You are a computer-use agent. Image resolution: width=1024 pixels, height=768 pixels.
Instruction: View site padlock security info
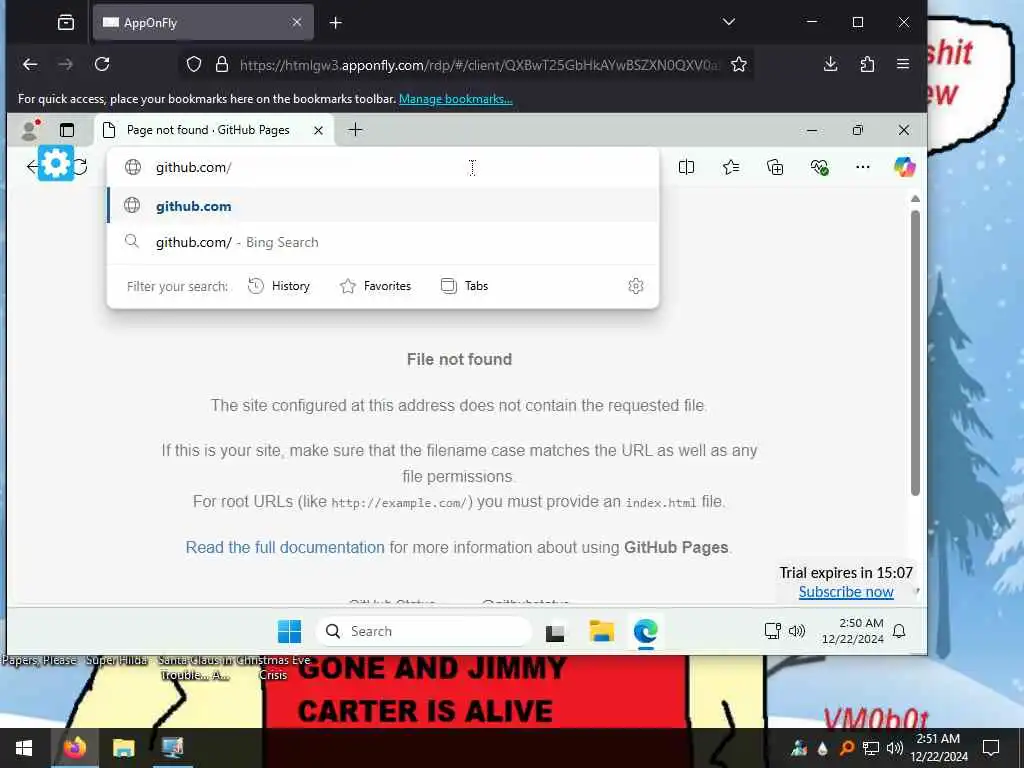222,65
